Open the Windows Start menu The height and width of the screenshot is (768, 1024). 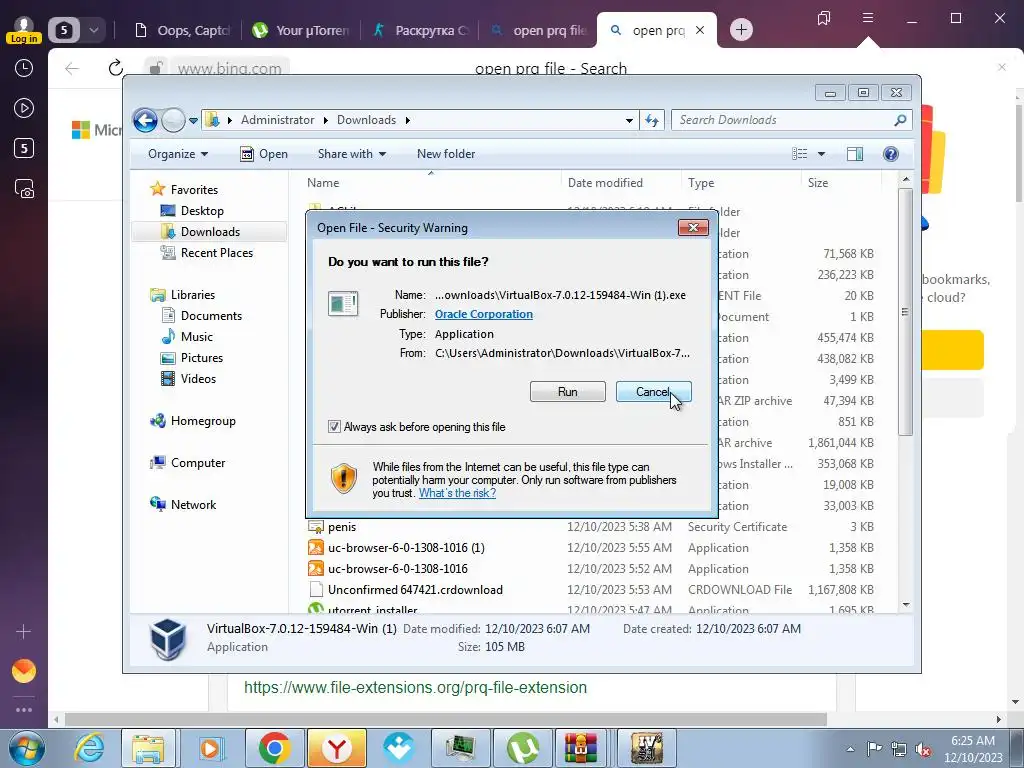click(26, 748)
